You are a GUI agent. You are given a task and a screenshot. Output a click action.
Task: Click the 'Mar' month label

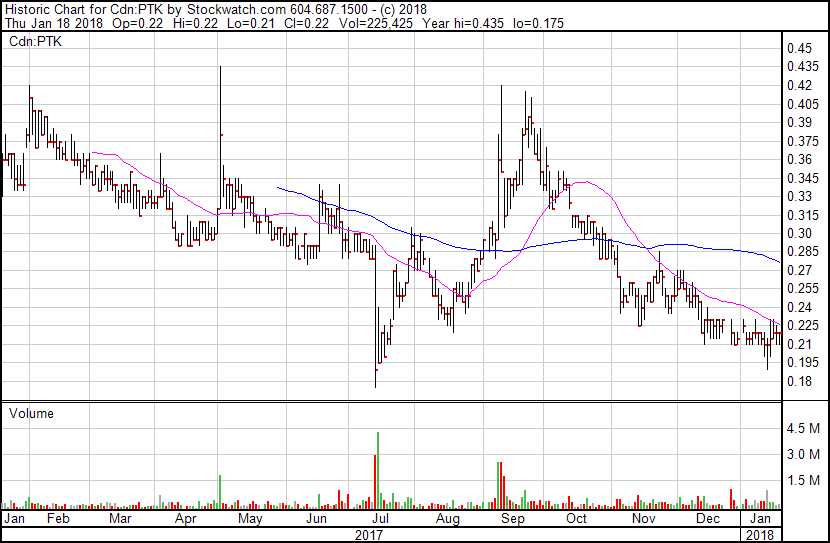tap(120, 518)
